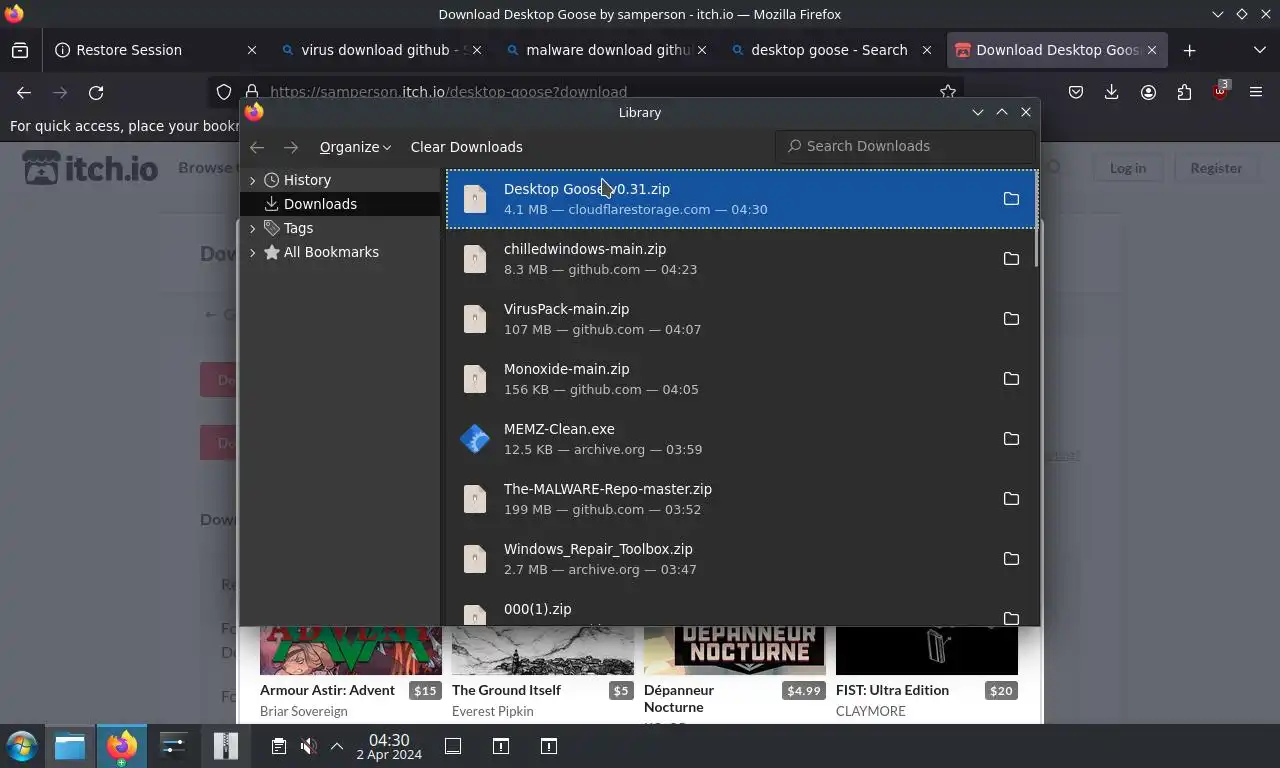Click Log in on itch.io page
Viewport: 1280px width, 768px height.
[x=1127, y=168]
